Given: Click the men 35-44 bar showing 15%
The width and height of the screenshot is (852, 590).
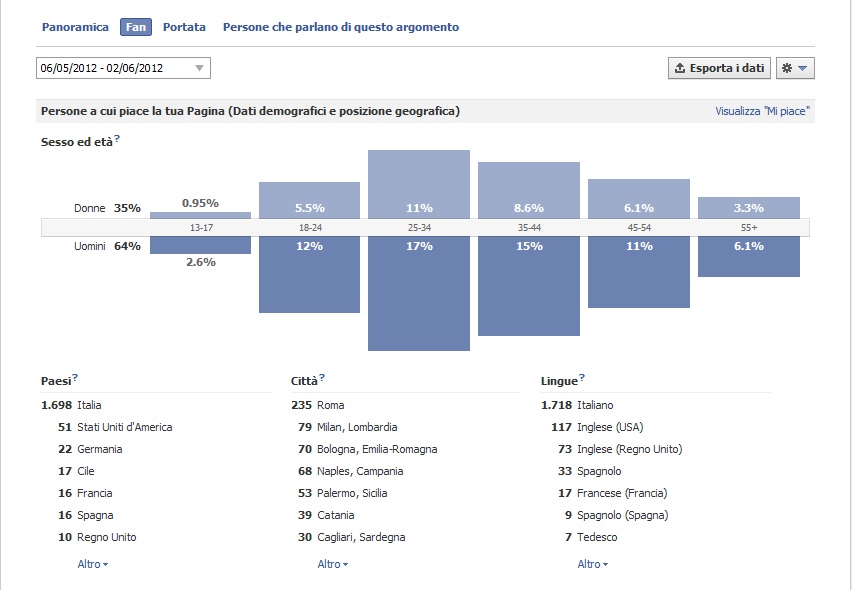Looking at the screenshot, I should [528, 286].
